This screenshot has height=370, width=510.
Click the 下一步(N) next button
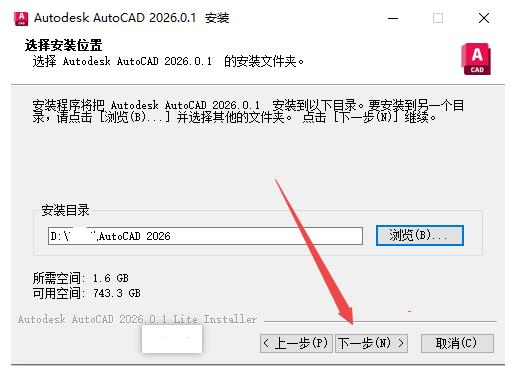pos(371,343)
